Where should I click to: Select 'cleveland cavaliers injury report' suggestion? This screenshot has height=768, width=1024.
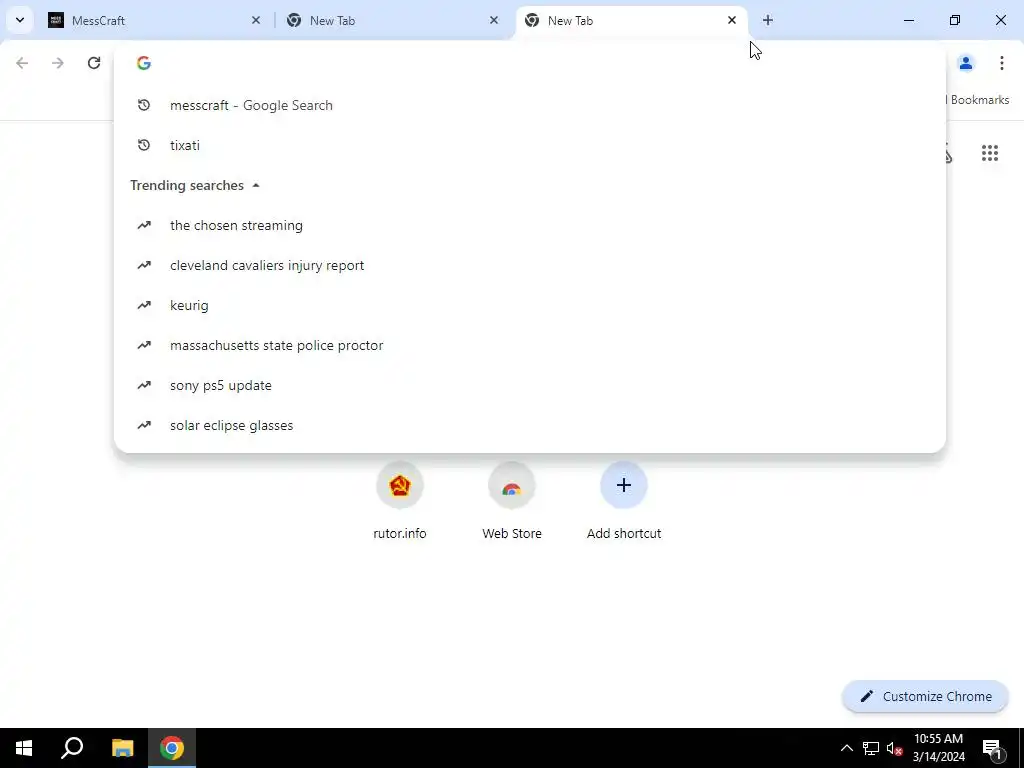pyautogui.click(x=530, y=265)
